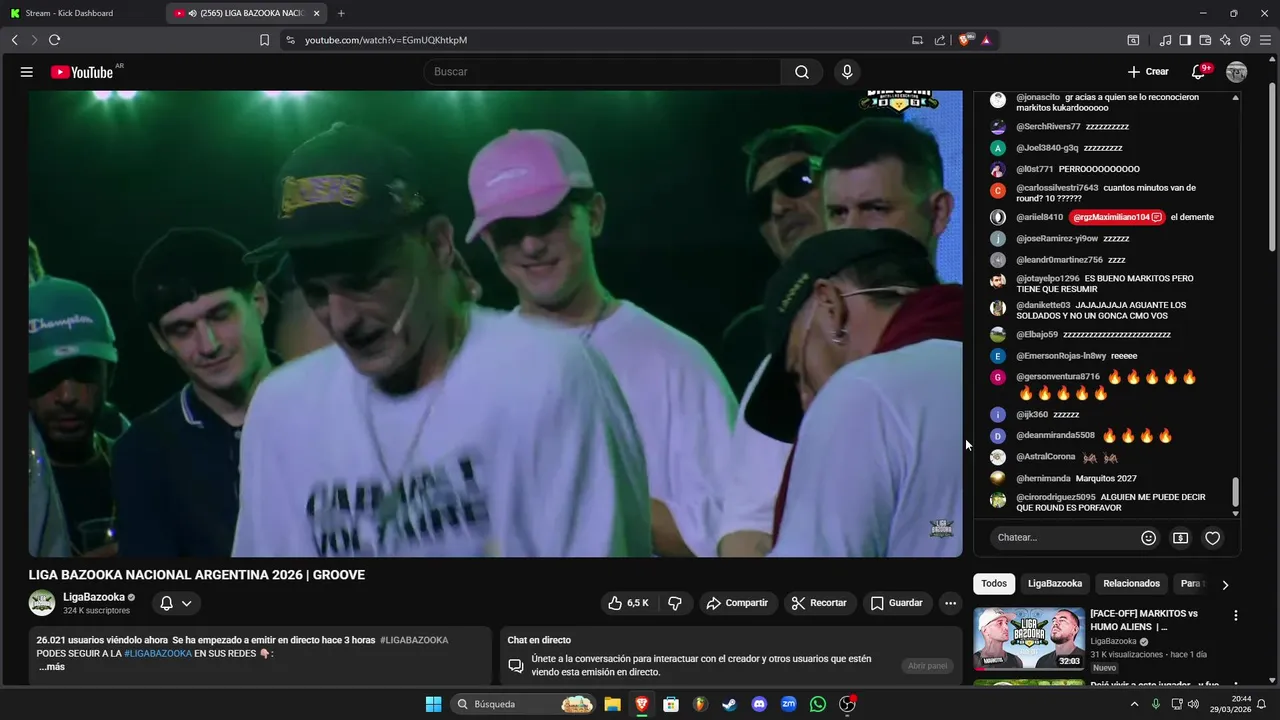Open the Windows Start menu
This screenshot has width=1280, height=720.
(433, 704)
